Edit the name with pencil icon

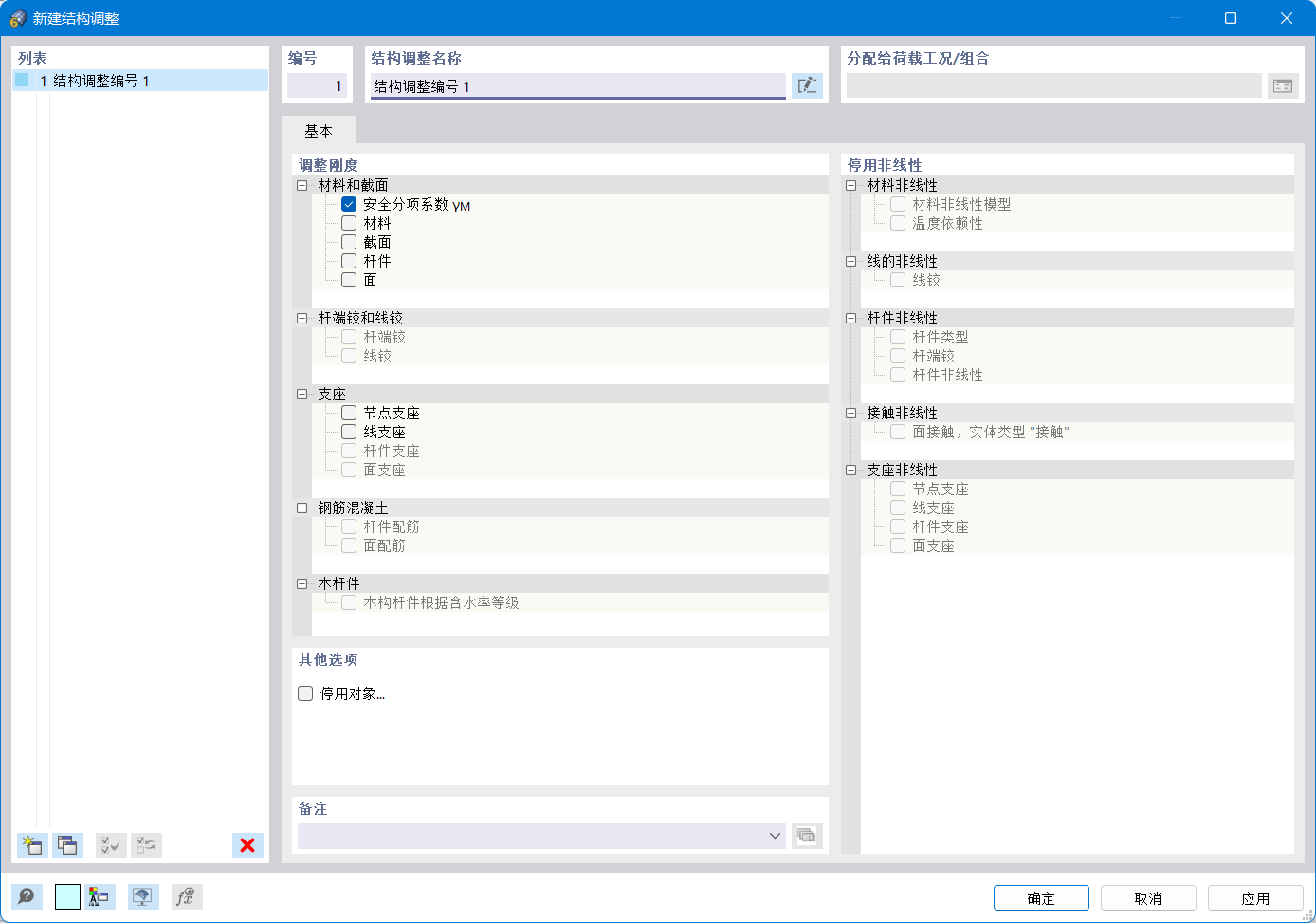point(807,85)
